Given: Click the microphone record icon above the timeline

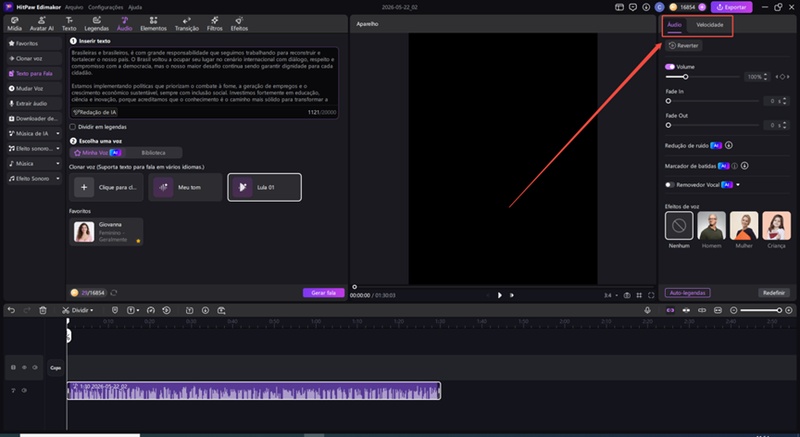Looking at the screenshot, I should [647, 310].
